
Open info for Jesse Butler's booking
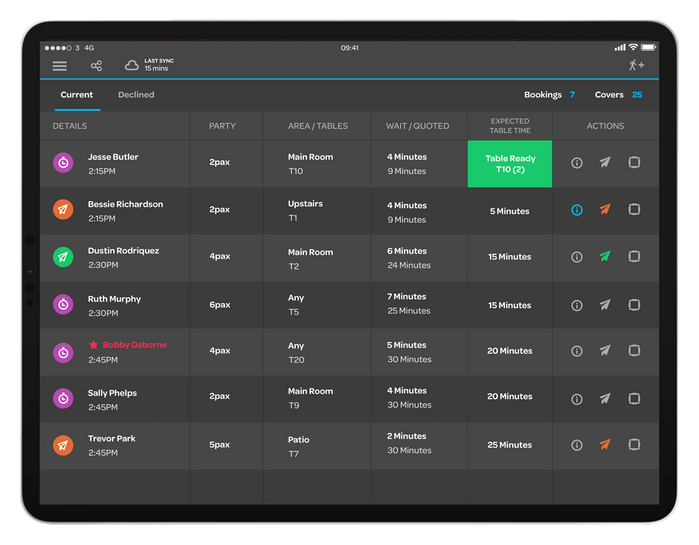[577, 163]
